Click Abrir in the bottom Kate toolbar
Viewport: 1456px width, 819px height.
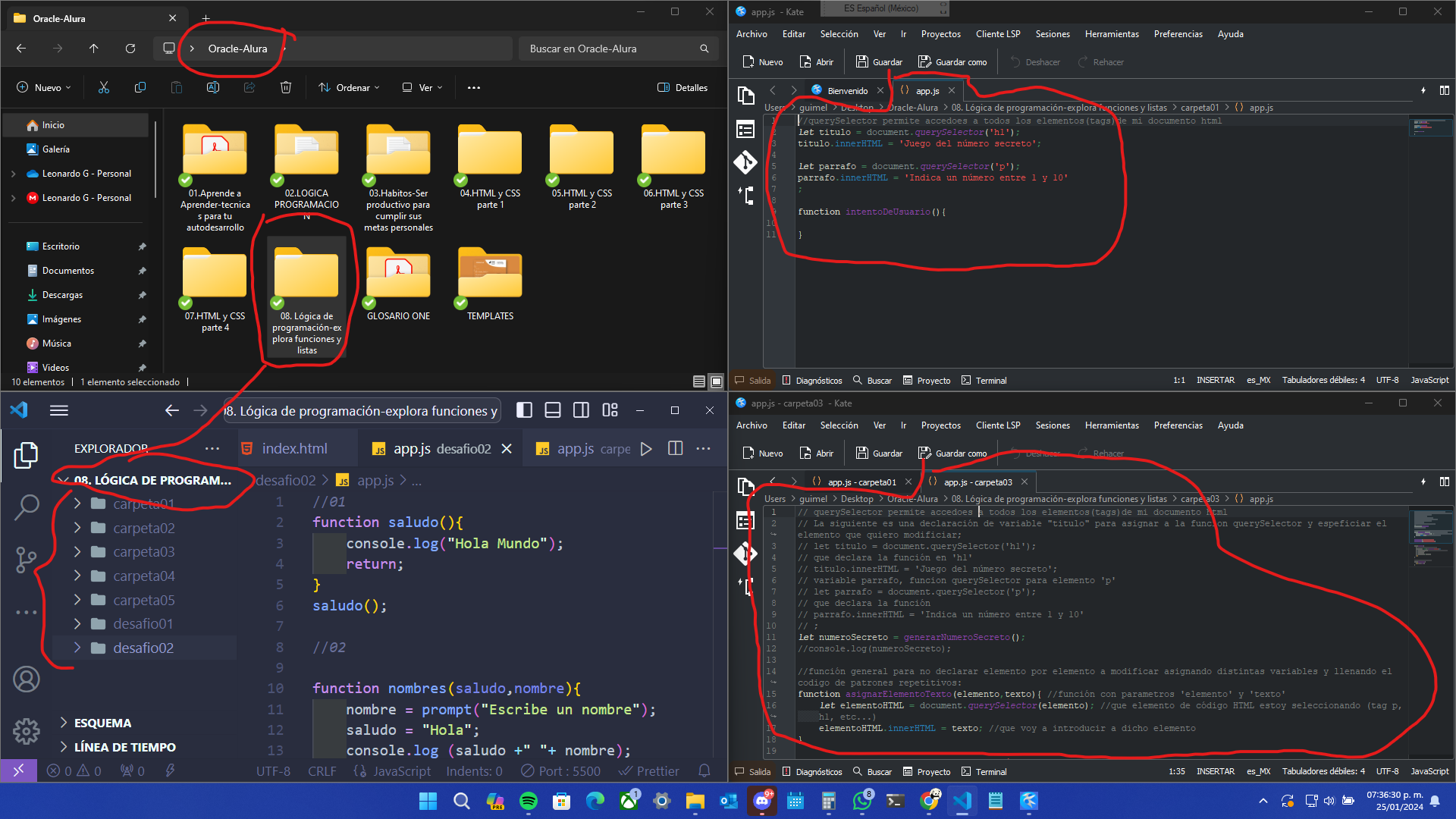[x=816, y=453]
